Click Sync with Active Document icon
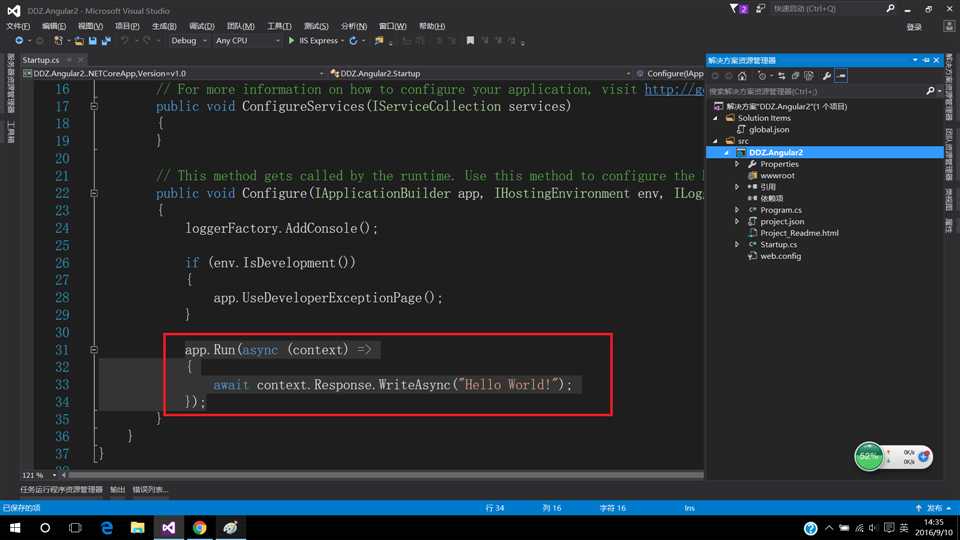This screenshot has height=540, width=960. (x=782, y=76)
